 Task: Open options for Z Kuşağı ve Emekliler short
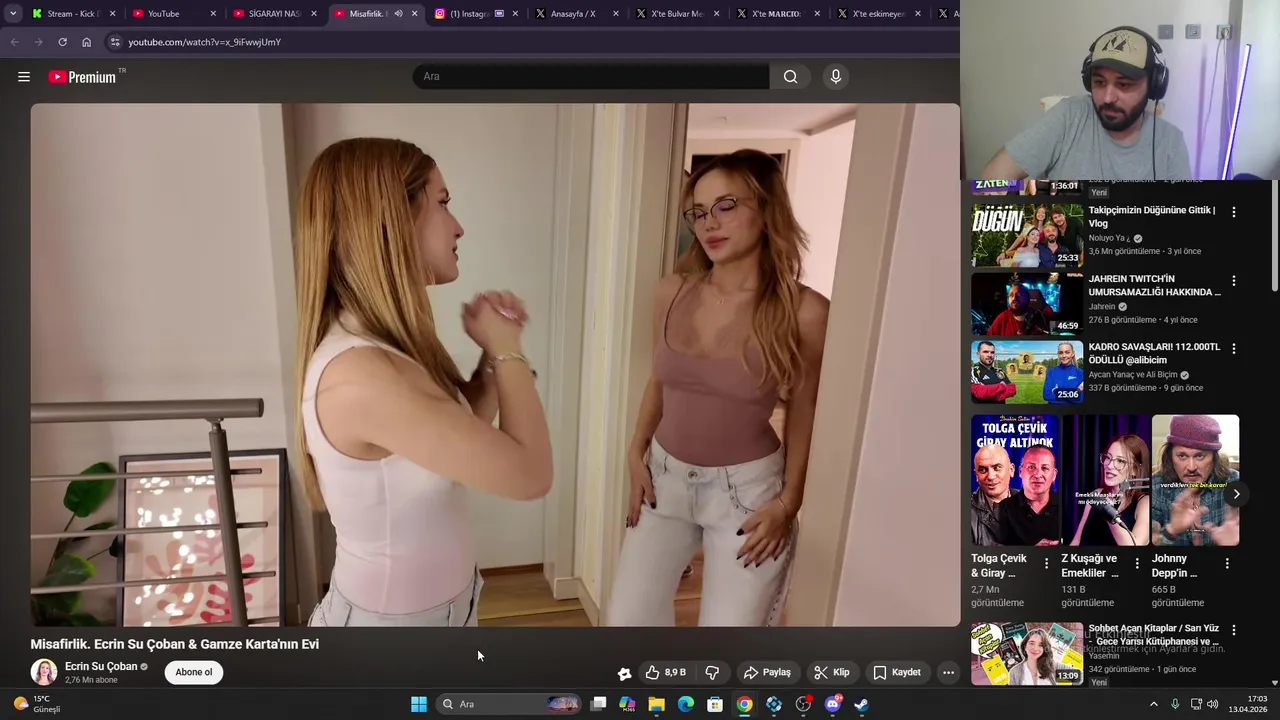1137,563
